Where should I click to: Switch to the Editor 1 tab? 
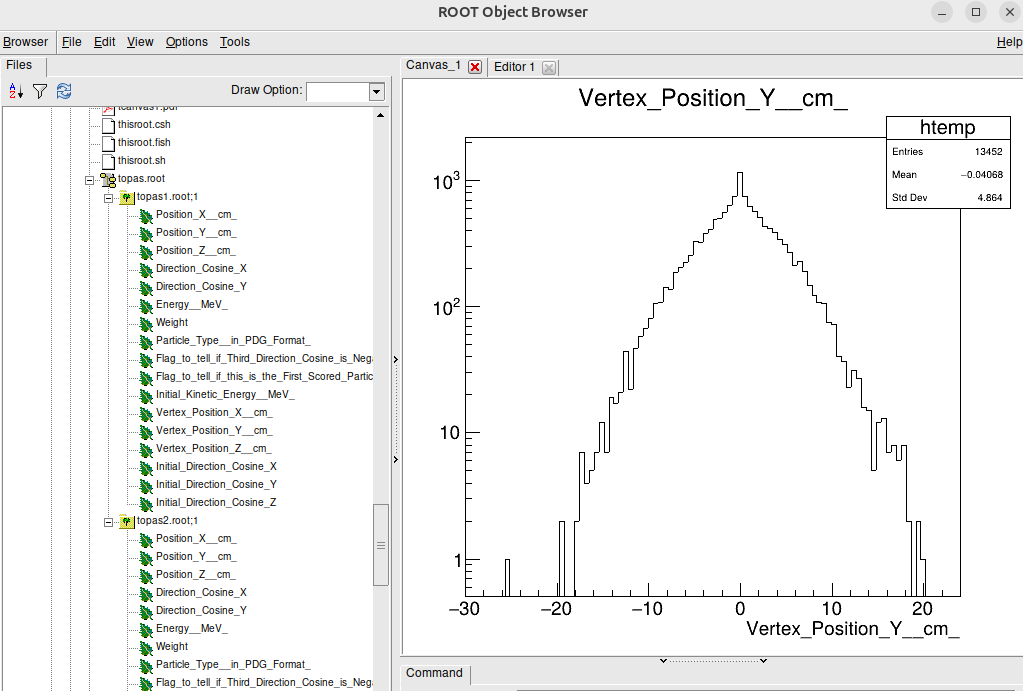coord(515,67)
